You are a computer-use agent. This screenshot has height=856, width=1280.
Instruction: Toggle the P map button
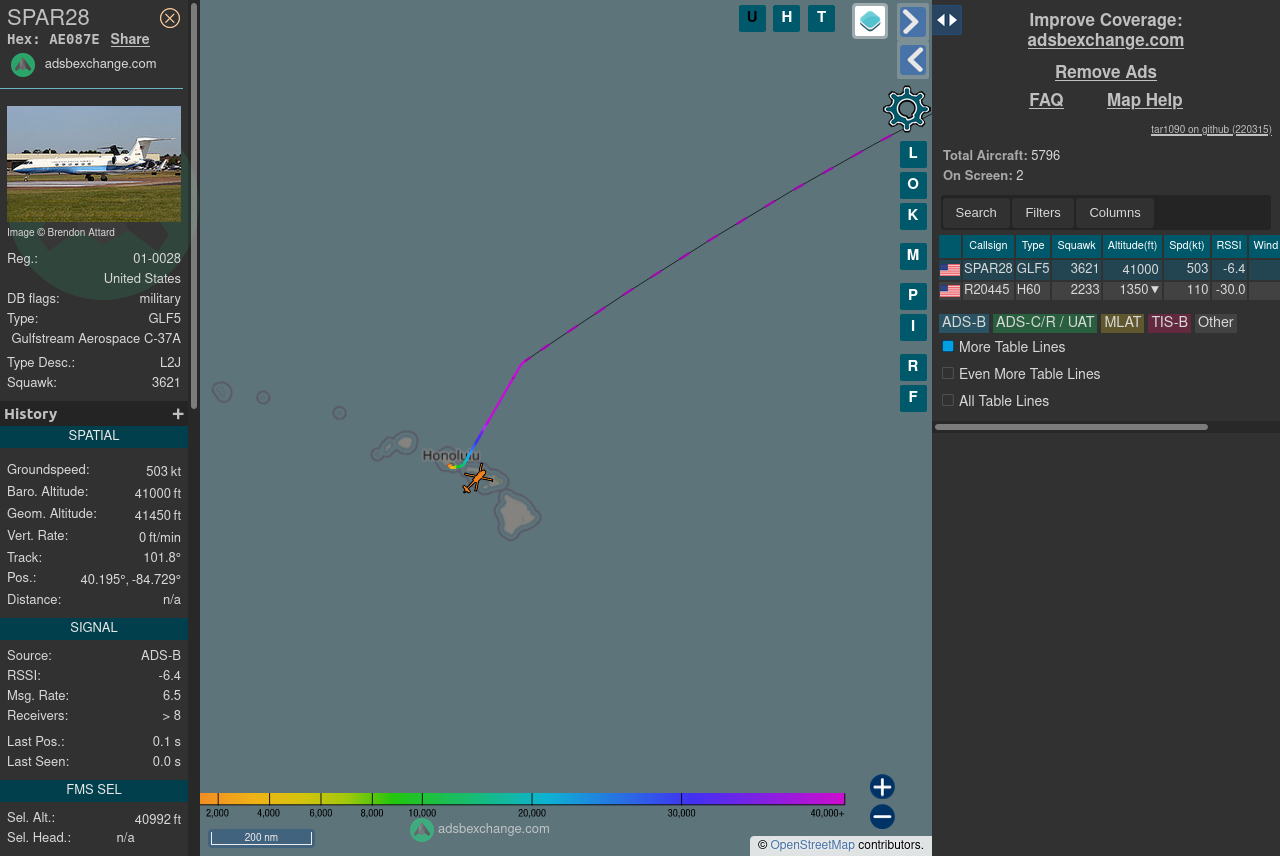coord(913,296)
